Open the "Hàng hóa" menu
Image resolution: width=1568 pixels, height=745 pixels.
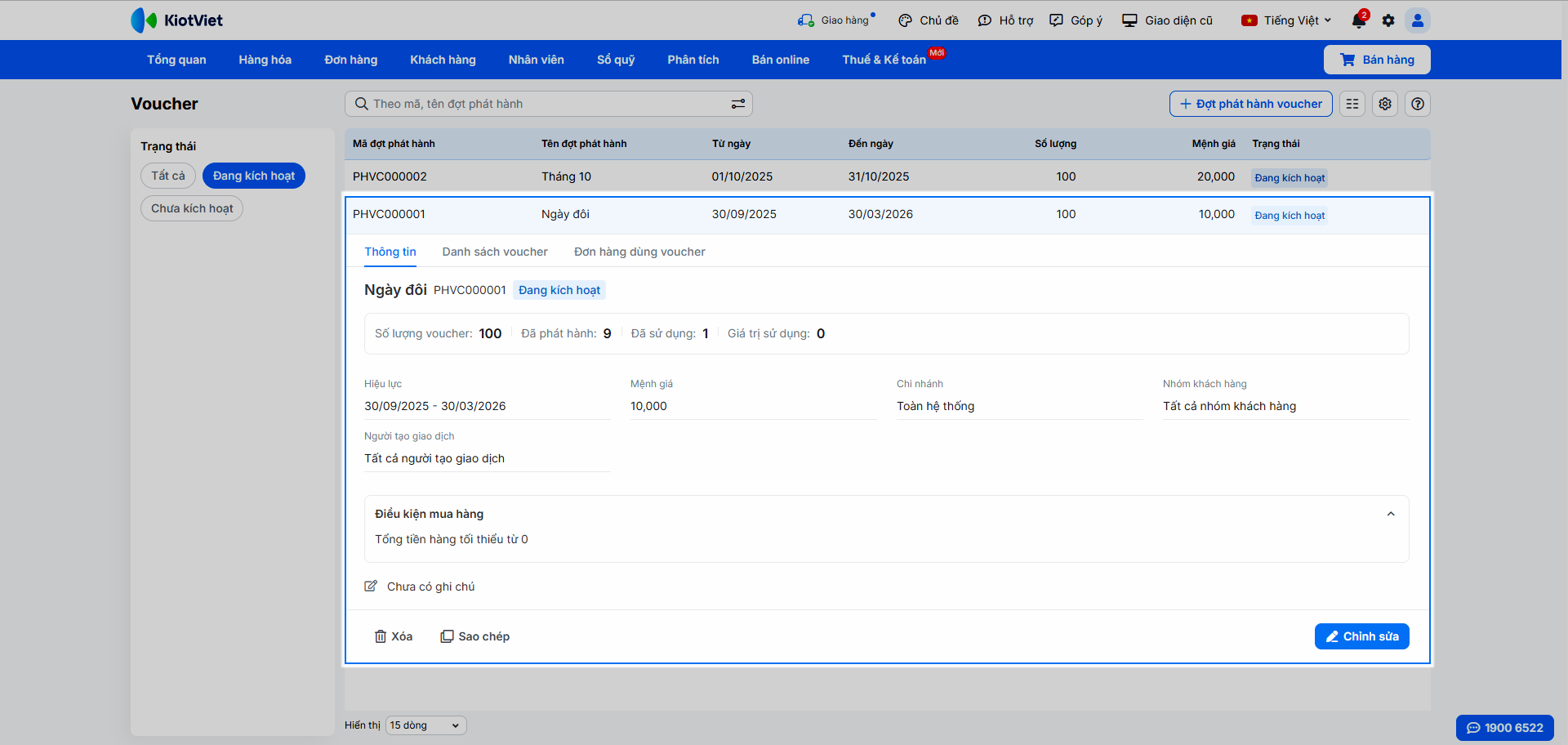[265, 60]
